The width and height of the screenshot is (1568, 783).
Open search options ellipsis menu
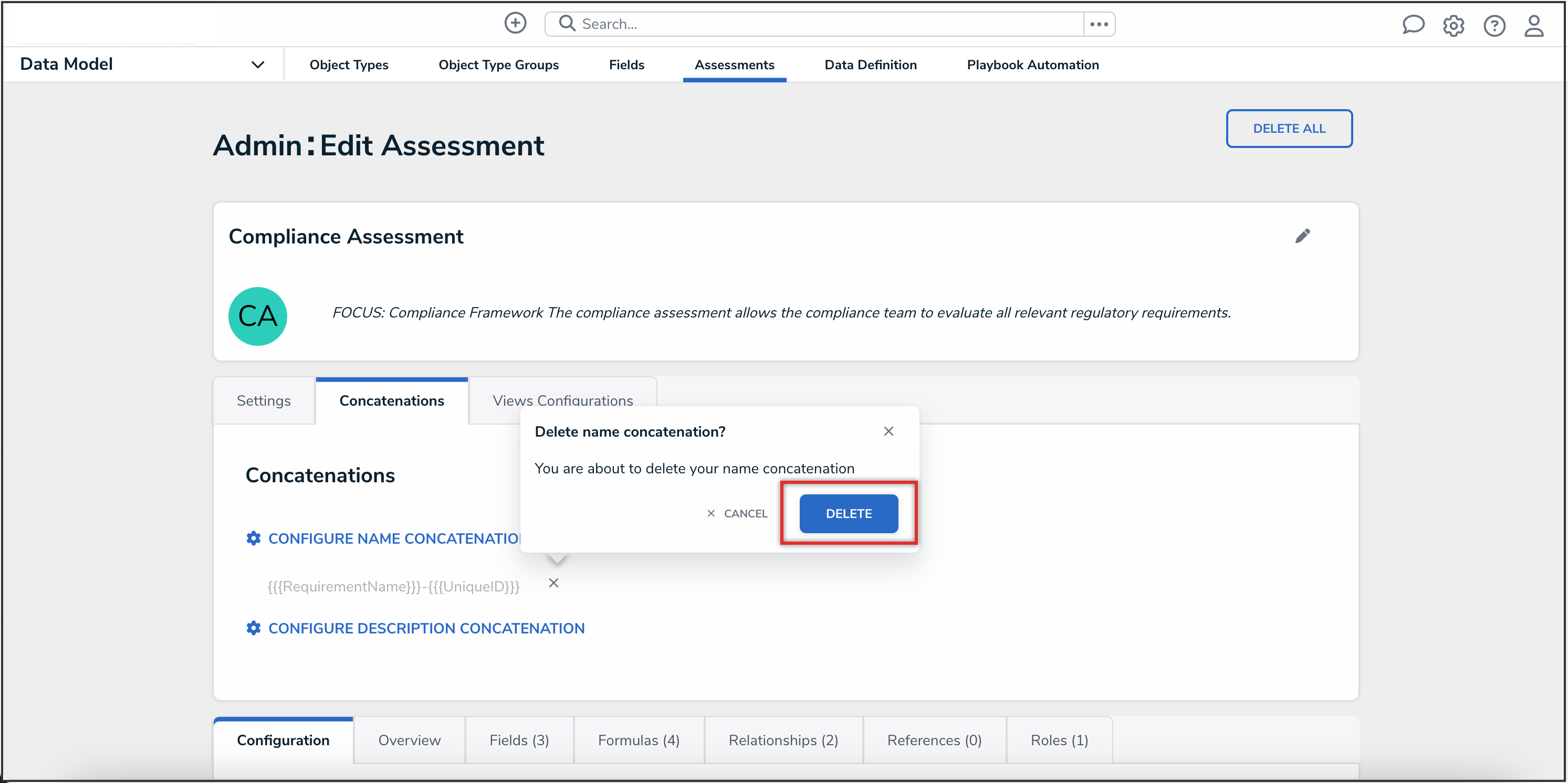1099,24
